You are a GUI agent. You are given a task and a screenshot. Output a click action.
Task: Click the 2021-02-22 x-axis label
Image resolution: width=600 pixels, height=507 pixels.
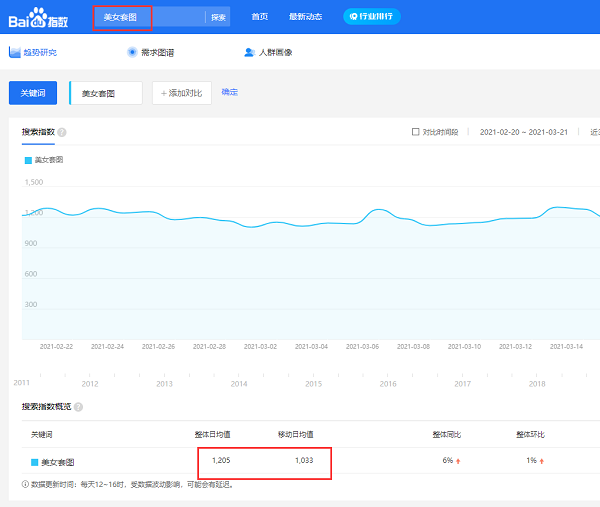56,346
